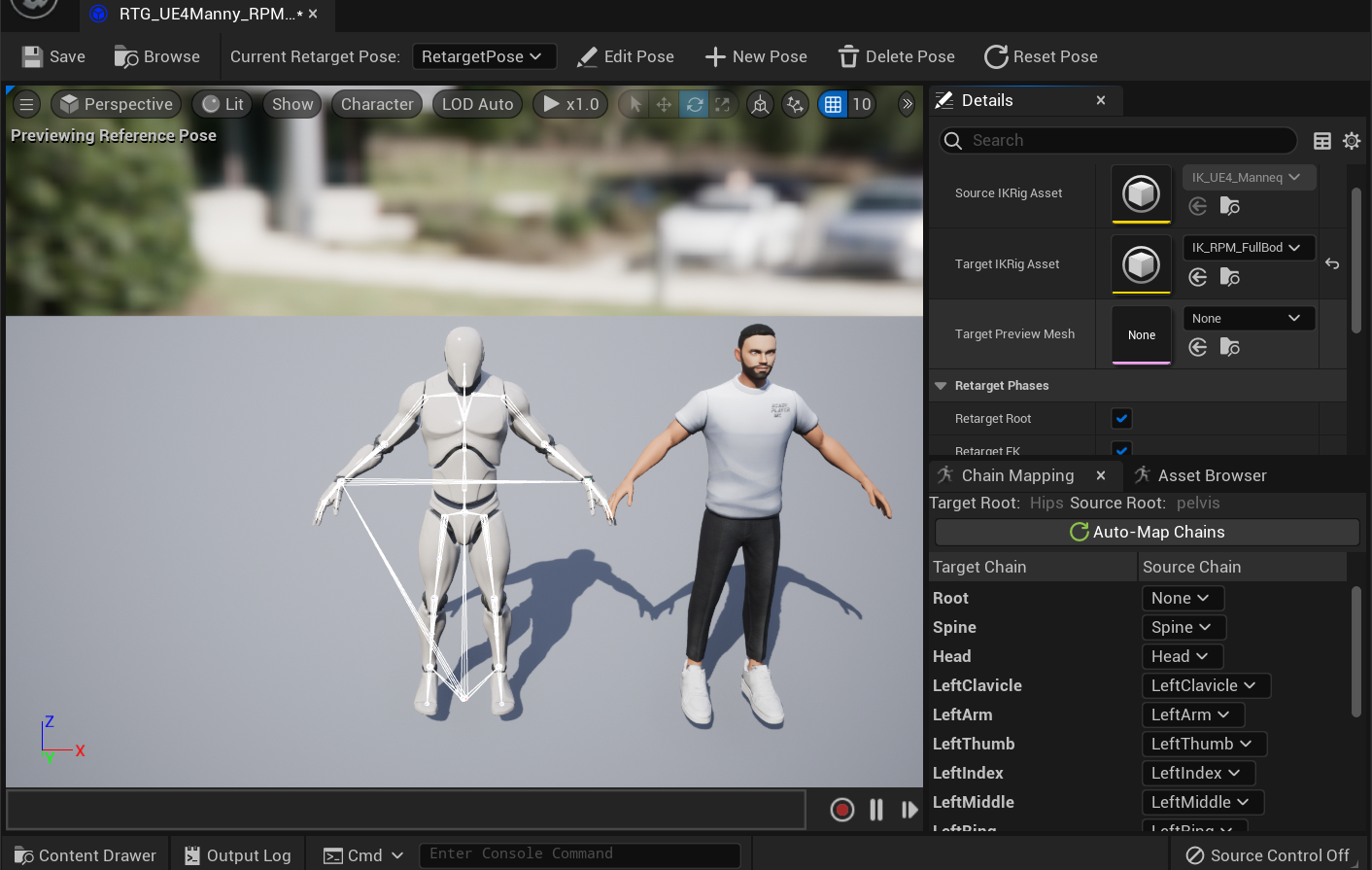Open the x1.0 playback speed control
Viewport: 1372px width, 870px height.
pos(569,104)
